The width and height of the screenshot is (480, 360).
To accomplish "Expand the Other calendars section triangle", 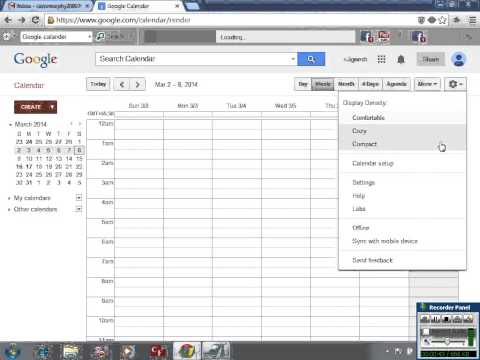I will tap(9, 210).
